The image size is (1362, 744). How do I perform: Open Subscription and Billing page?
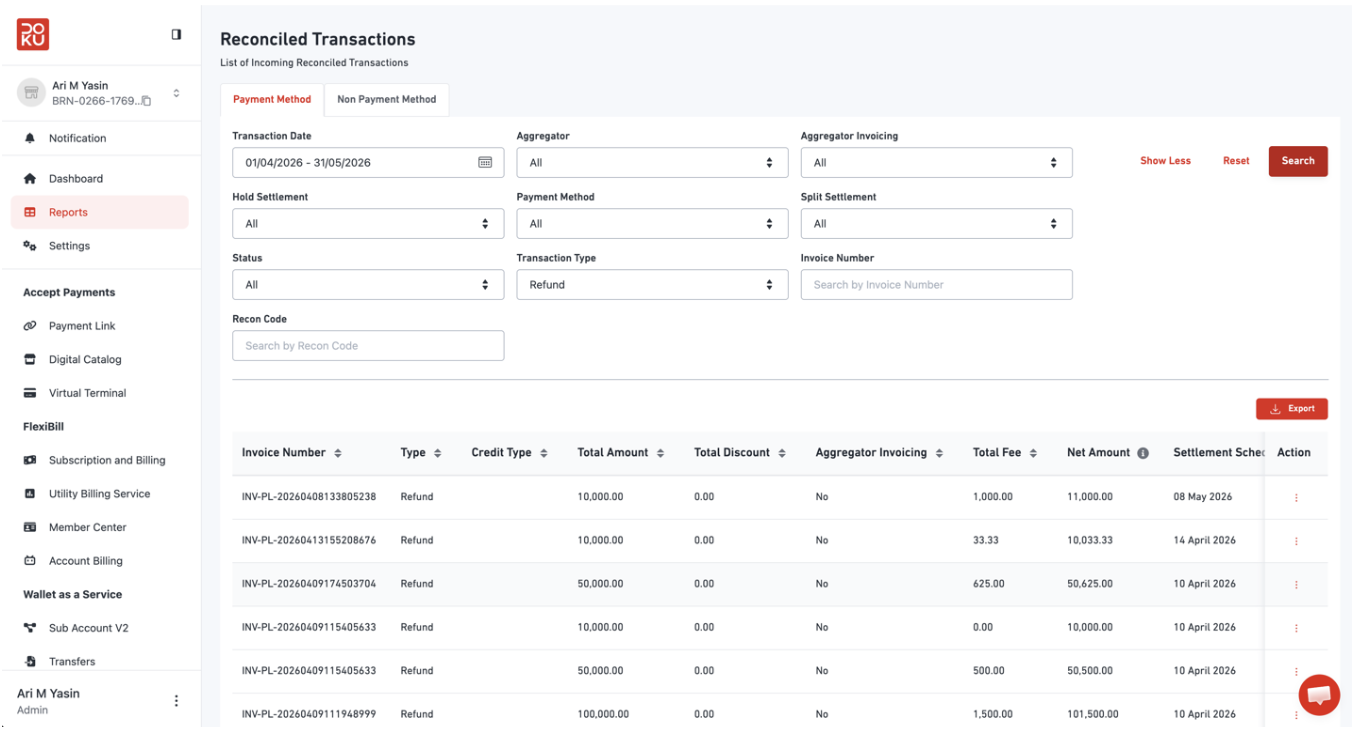click(x=107, y=461)
